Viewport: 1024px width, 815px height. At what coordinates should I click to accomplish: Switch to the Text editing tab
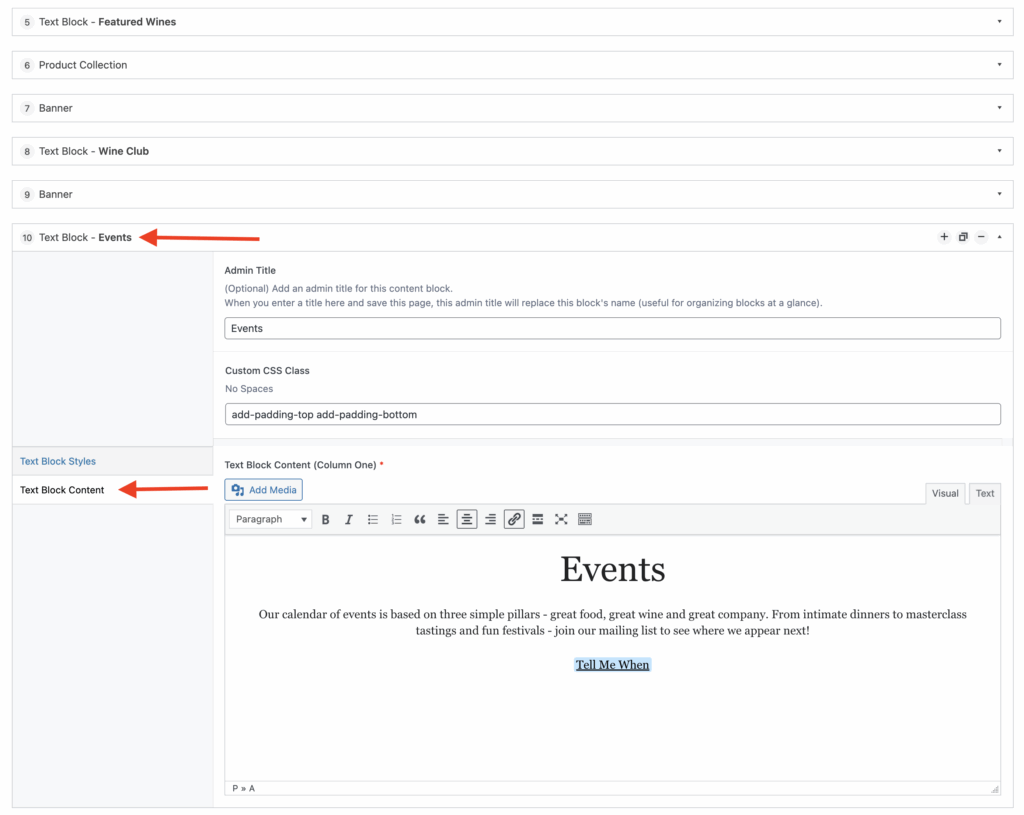click(x=984, y=493)
